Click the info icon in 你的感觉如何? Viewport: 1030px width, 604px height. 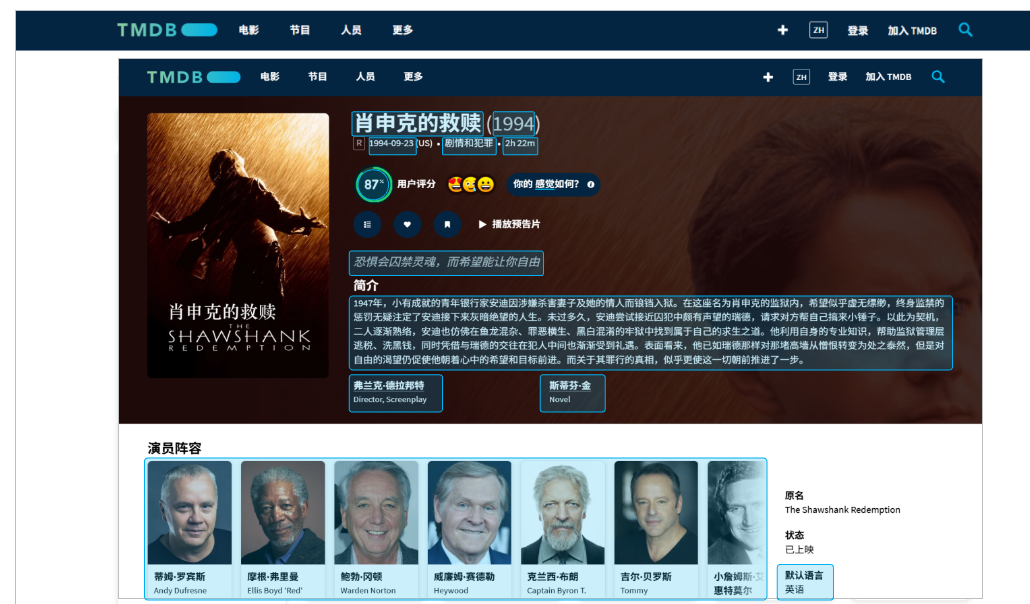tap(591, 185)
